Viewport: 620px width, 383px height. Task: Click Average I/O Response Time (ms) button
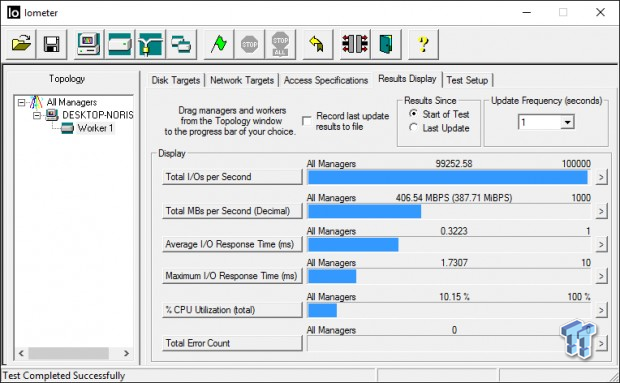[232, 244]
